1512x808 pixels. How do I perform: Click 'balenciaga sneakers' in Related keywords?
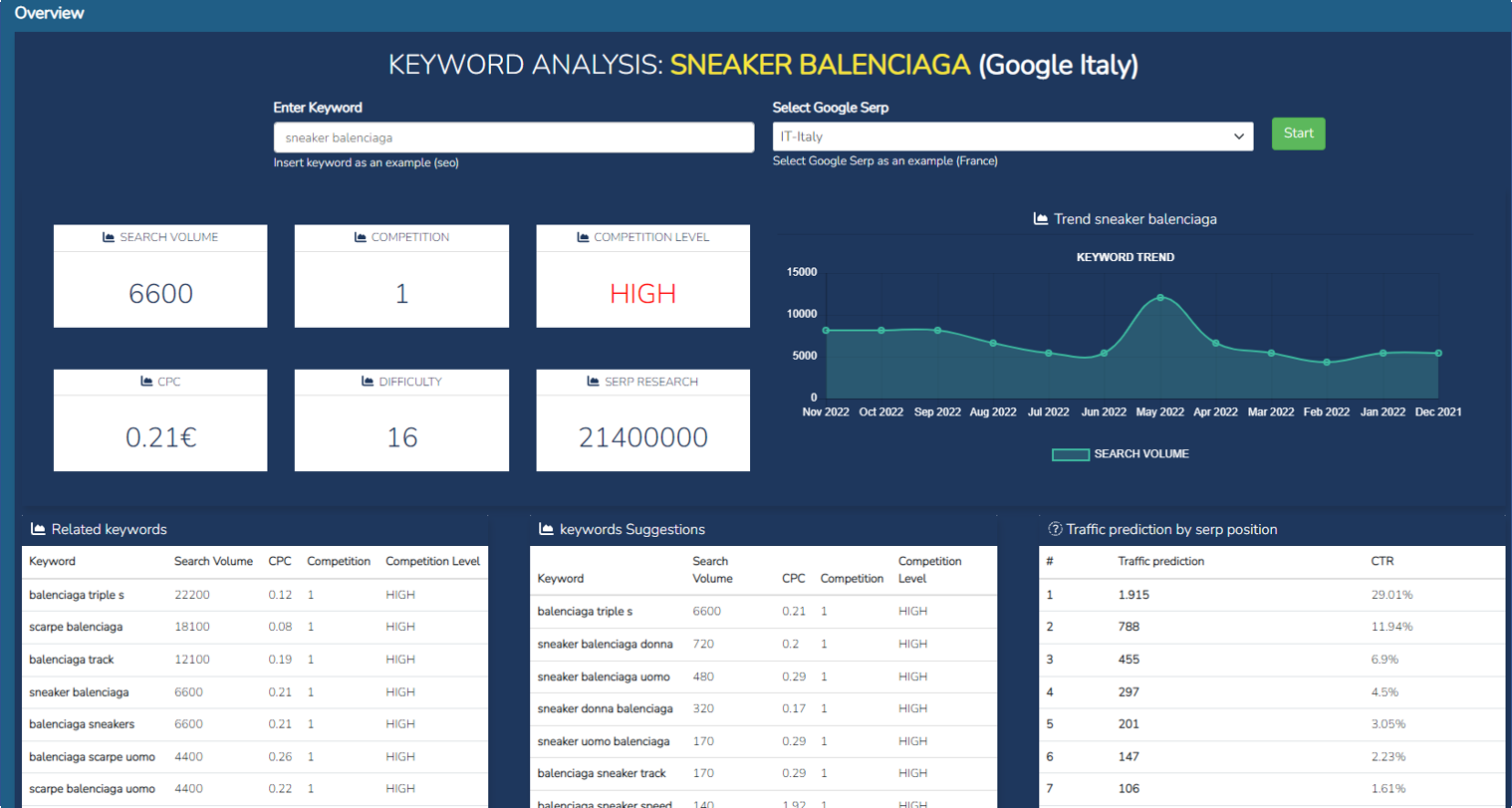[82, 724]
